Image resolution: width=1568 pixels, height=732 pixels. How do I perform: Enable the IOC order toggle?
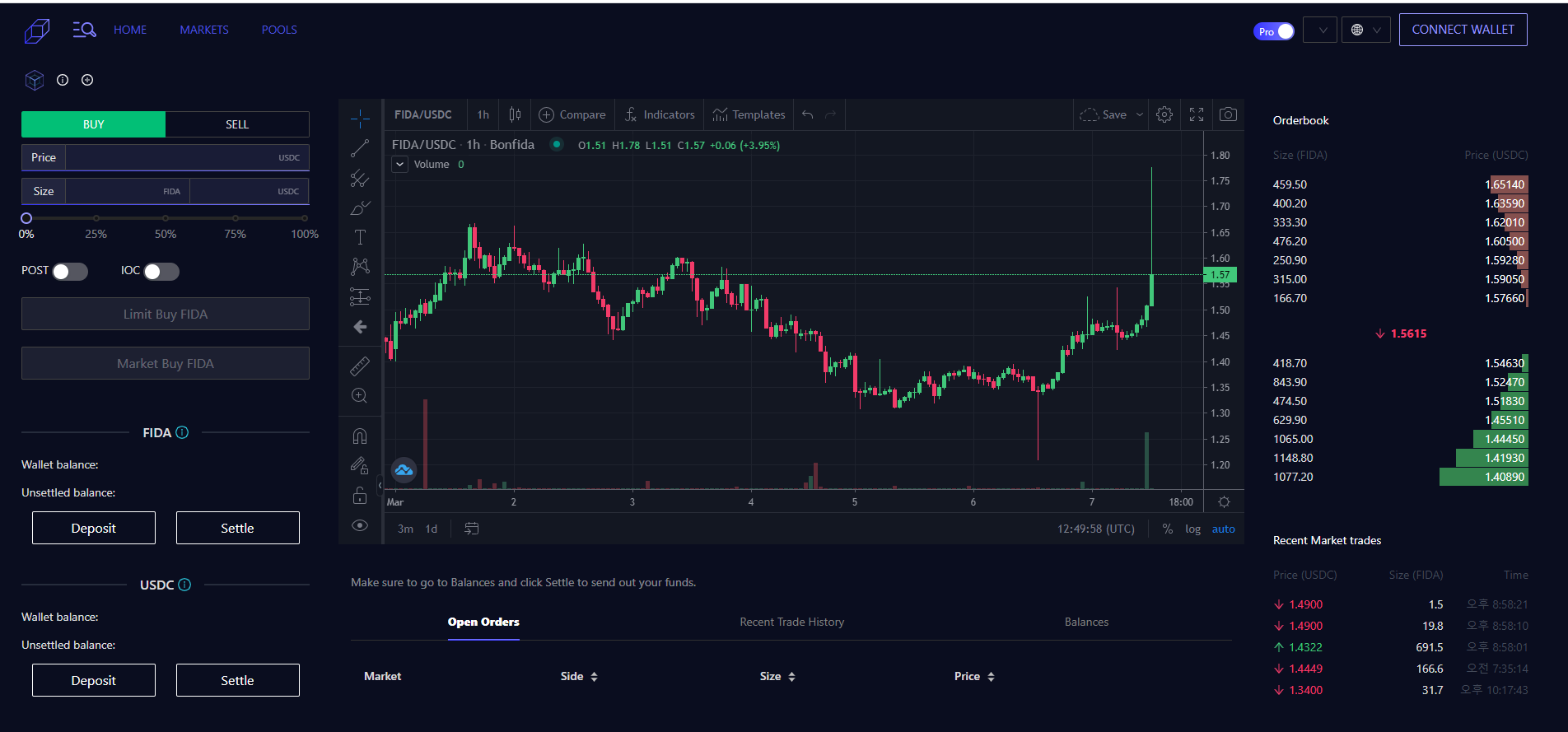coord(161,271)
